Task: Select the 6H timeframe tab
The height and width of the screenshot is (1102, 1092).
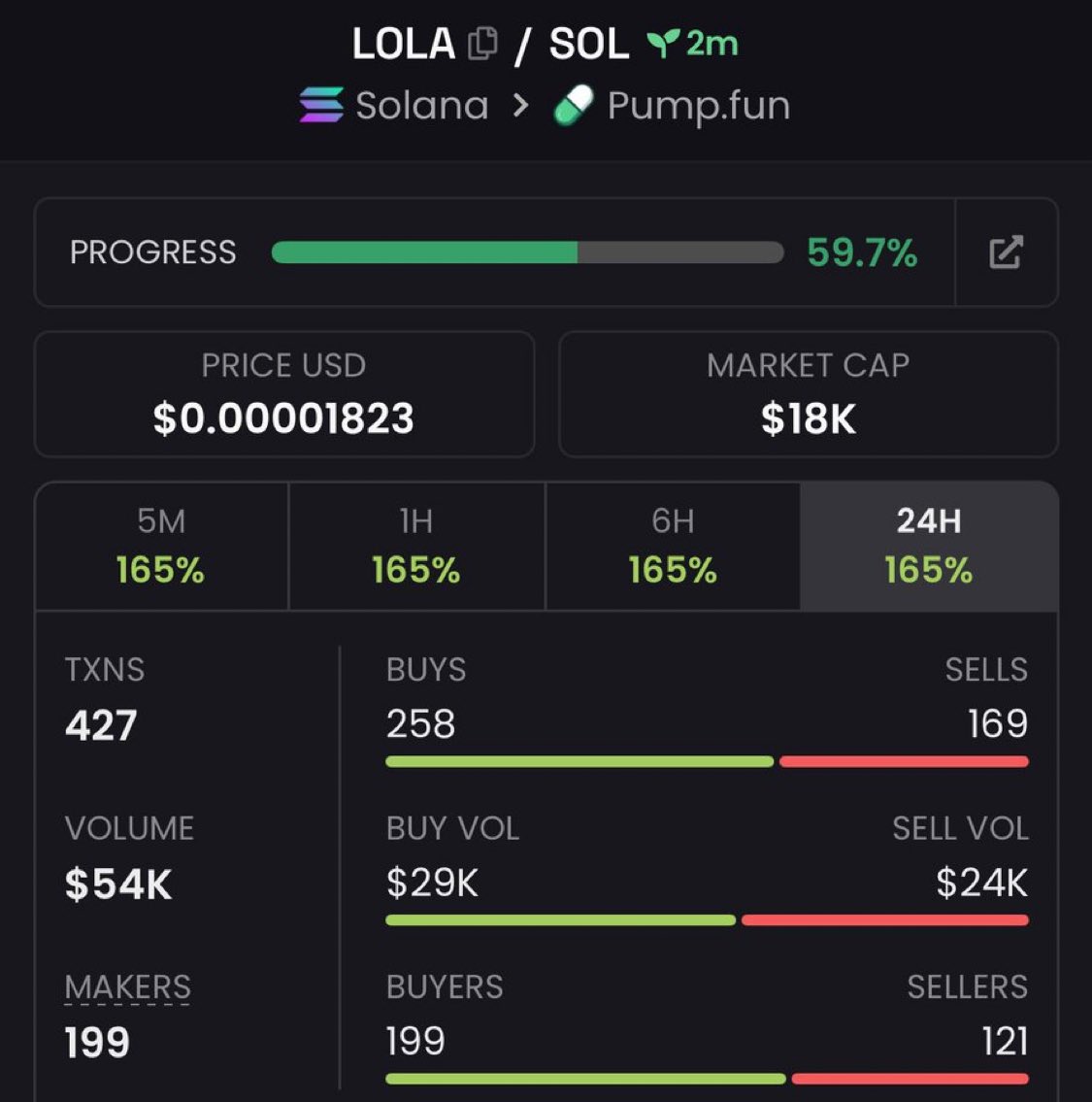Action: (x=673, y=547)
